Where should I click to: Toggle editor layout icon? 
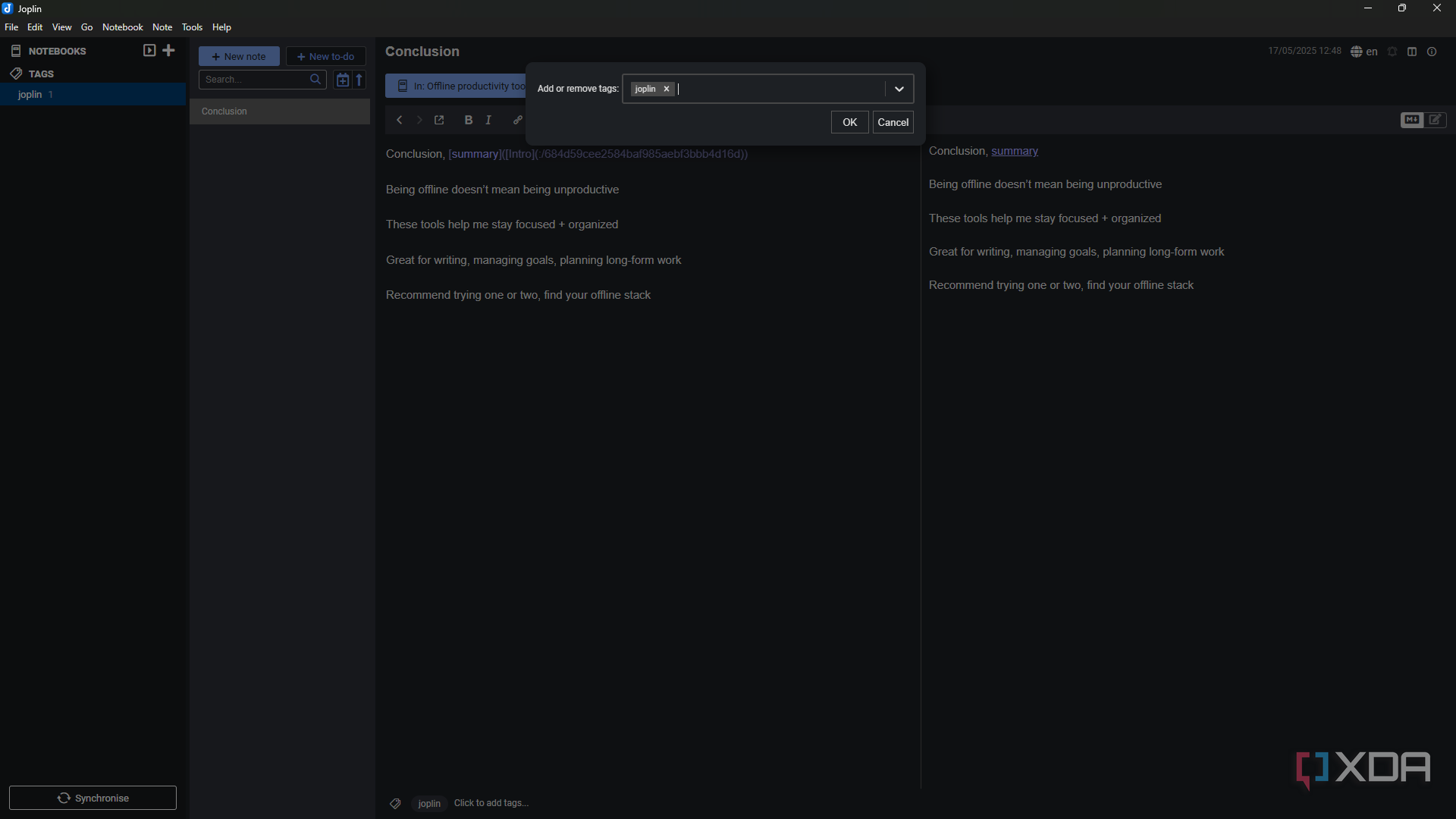click(x=1412, y=52)
